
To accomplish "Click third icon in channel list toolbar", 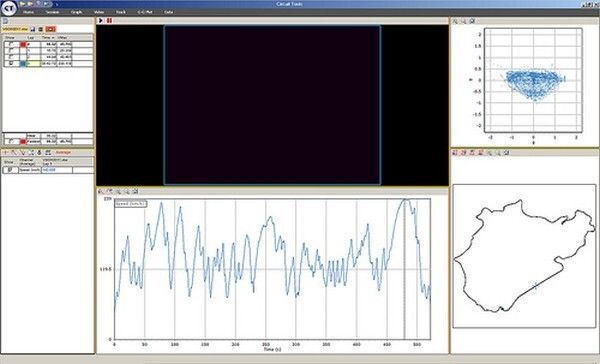I will [x=22, y=152].
